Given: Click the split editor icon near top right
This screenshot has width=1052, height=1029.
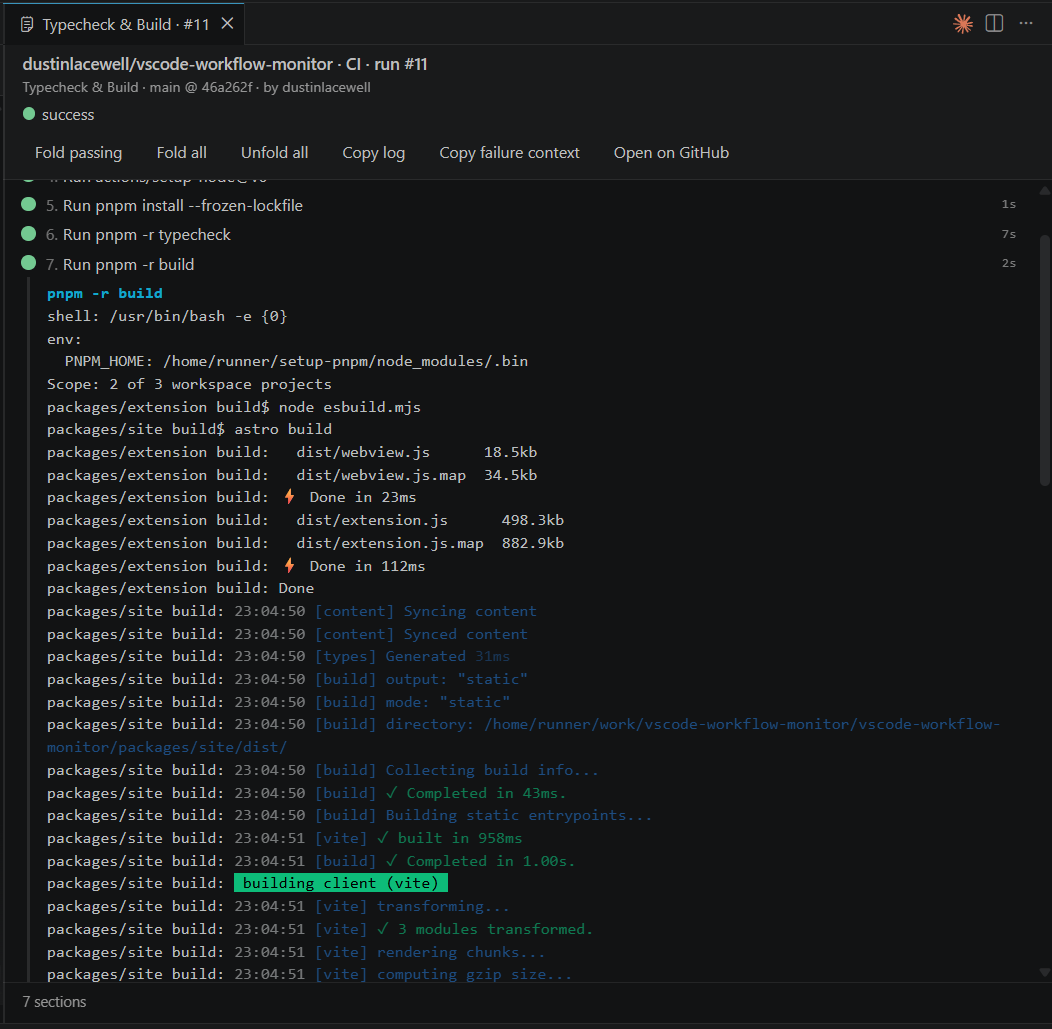Looking at the screenshot, I should [x=994, y=24].
